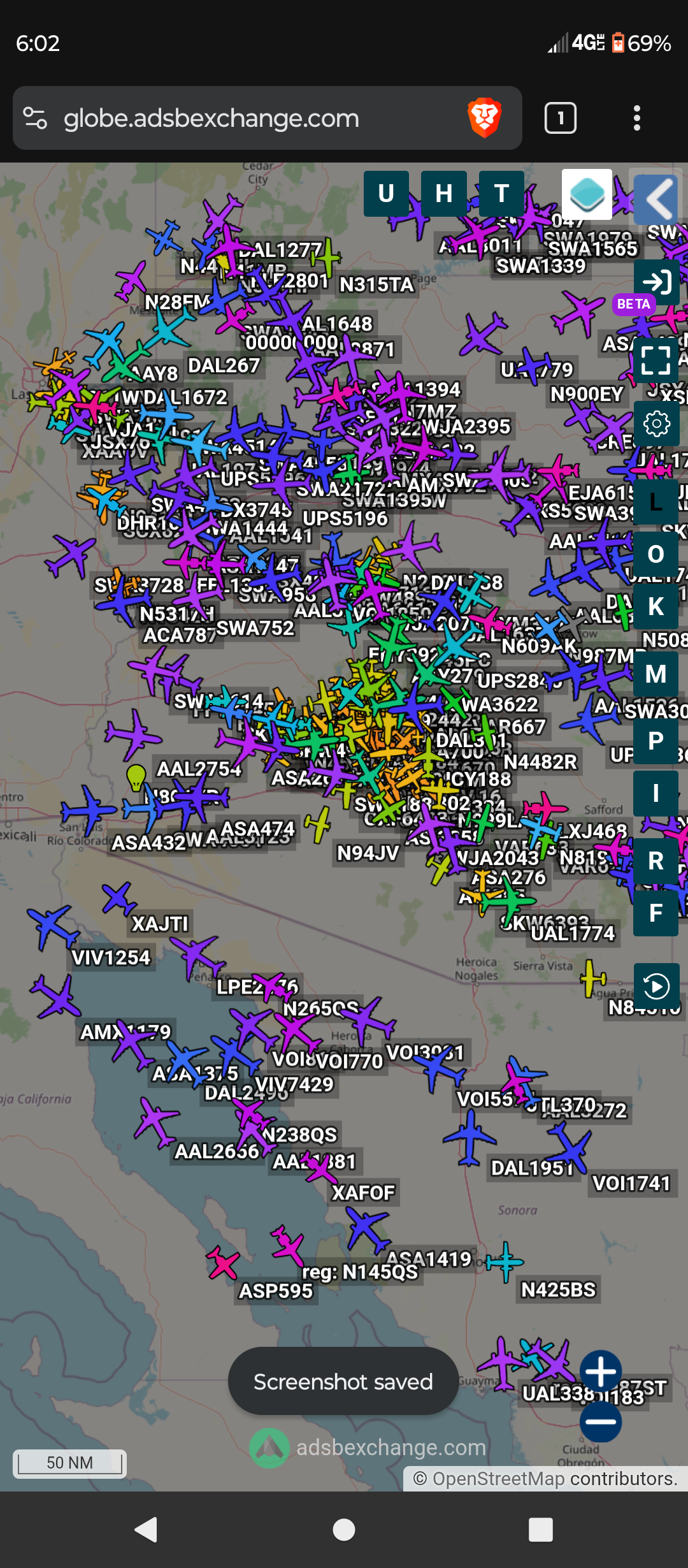Image resolution: width=688 pixels, height=1568 pixels.
Task: Tap Android recent apps button
Action: [541, 1529]
